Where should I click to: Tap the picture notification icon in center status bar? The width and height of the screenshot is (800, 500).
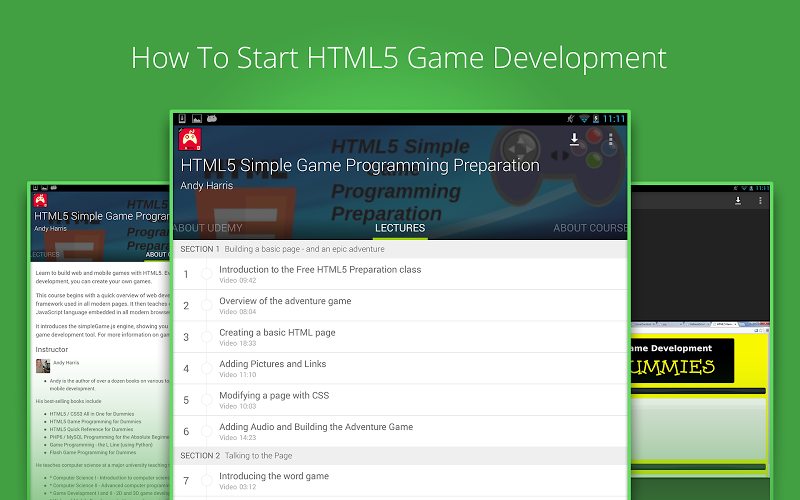coord(196,118)
